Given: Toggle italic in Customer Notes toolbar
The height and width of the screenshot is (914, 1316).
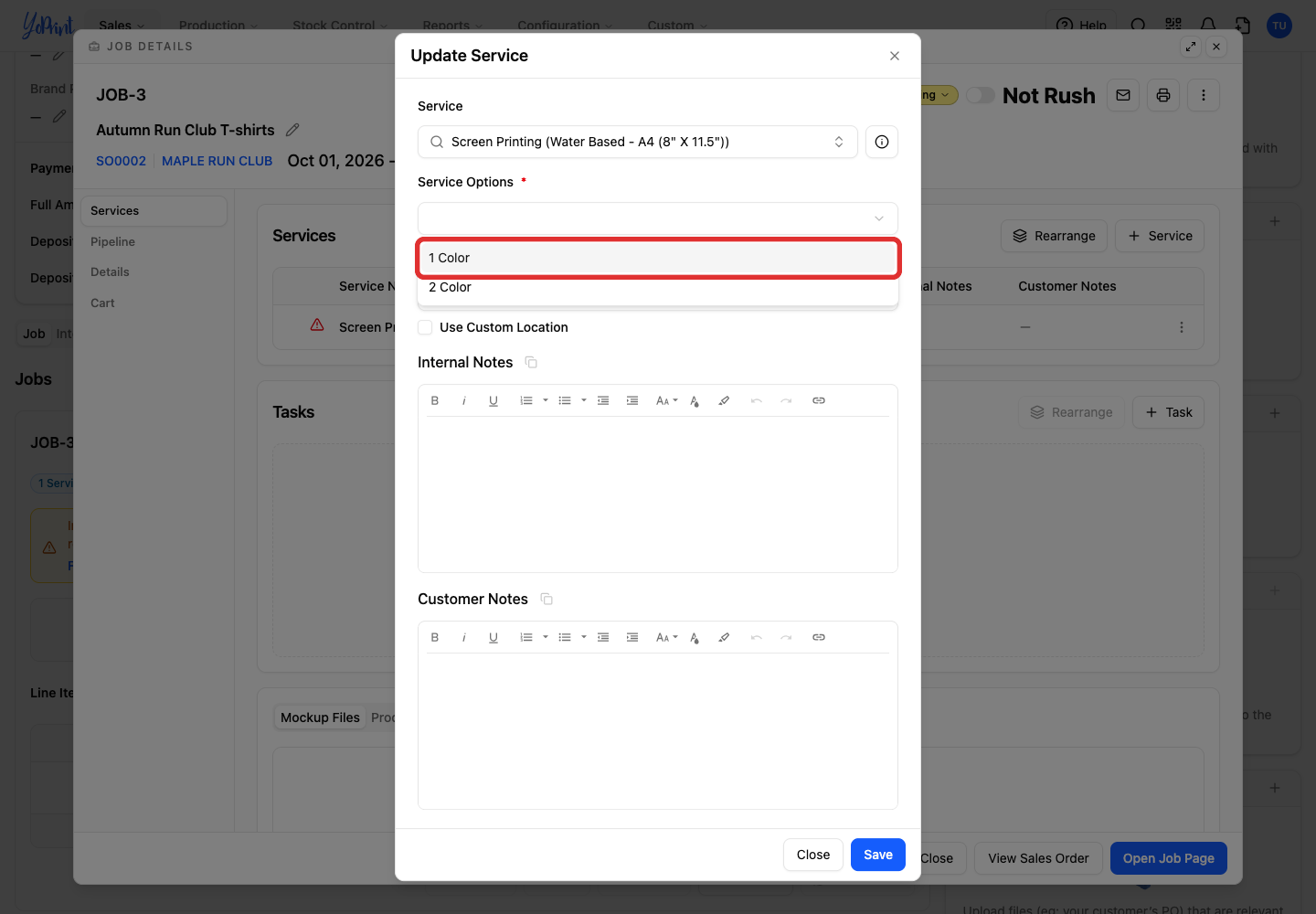Looking at the screenshot, I should click(464, 637).
